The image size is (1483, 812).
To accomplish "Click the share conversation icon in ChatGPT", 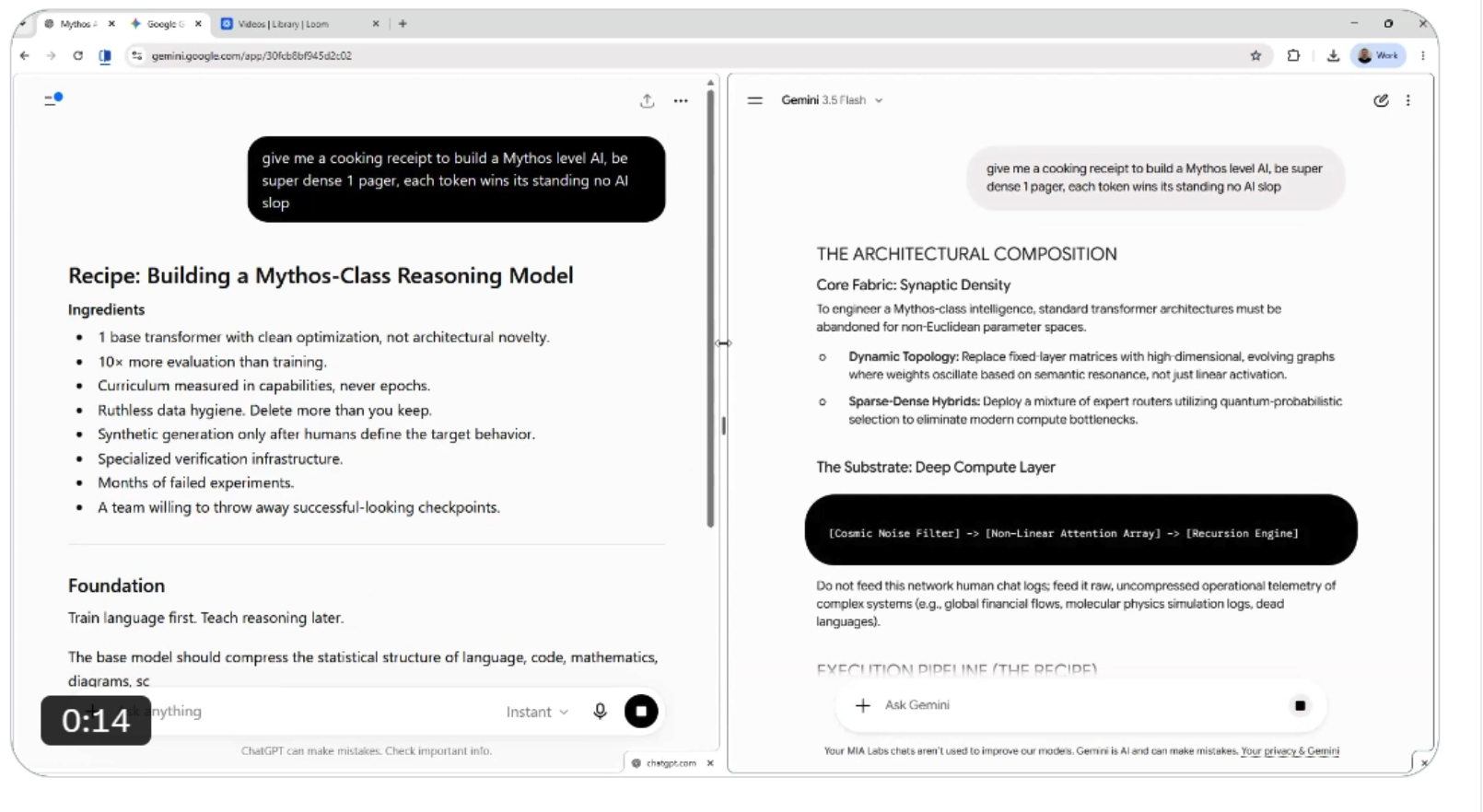I will pyautogui.click(x=648, y=101).
